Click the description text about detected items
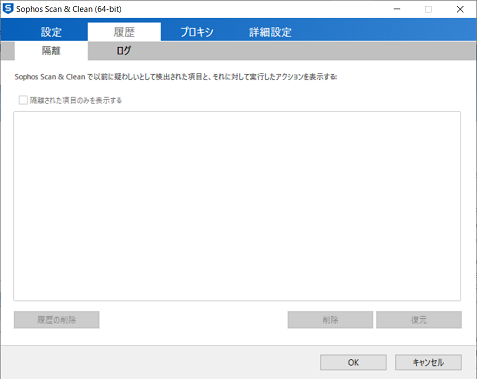Screen dimensions: 477x379 (176, 77)
